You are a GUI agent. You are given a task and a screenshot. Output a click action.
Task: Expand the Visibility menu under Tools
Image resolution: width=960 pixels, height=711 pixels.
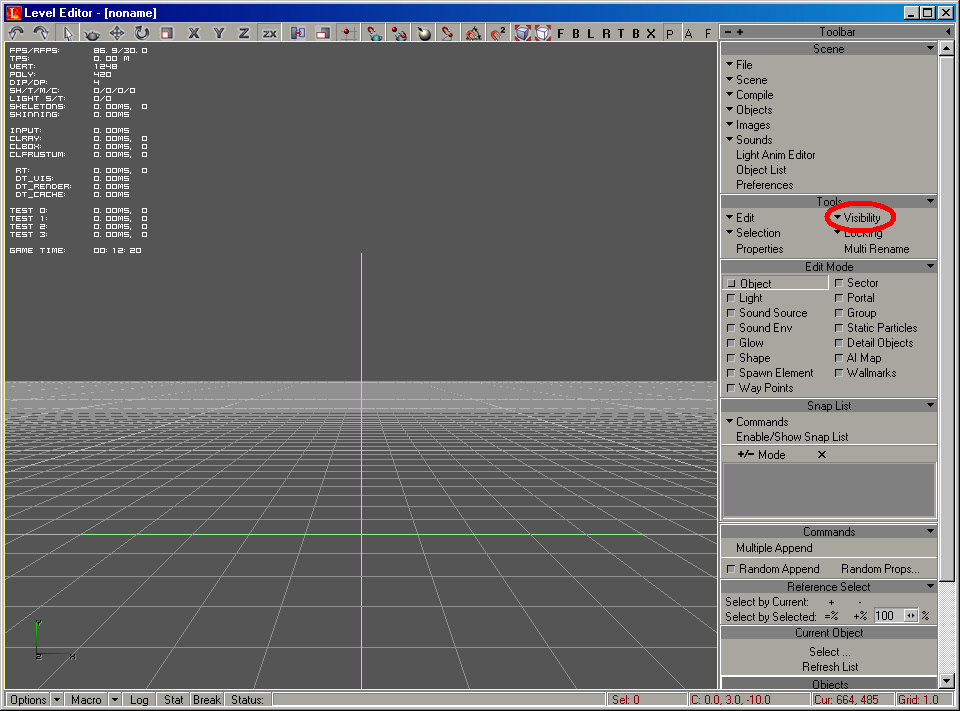pos(857,218)
